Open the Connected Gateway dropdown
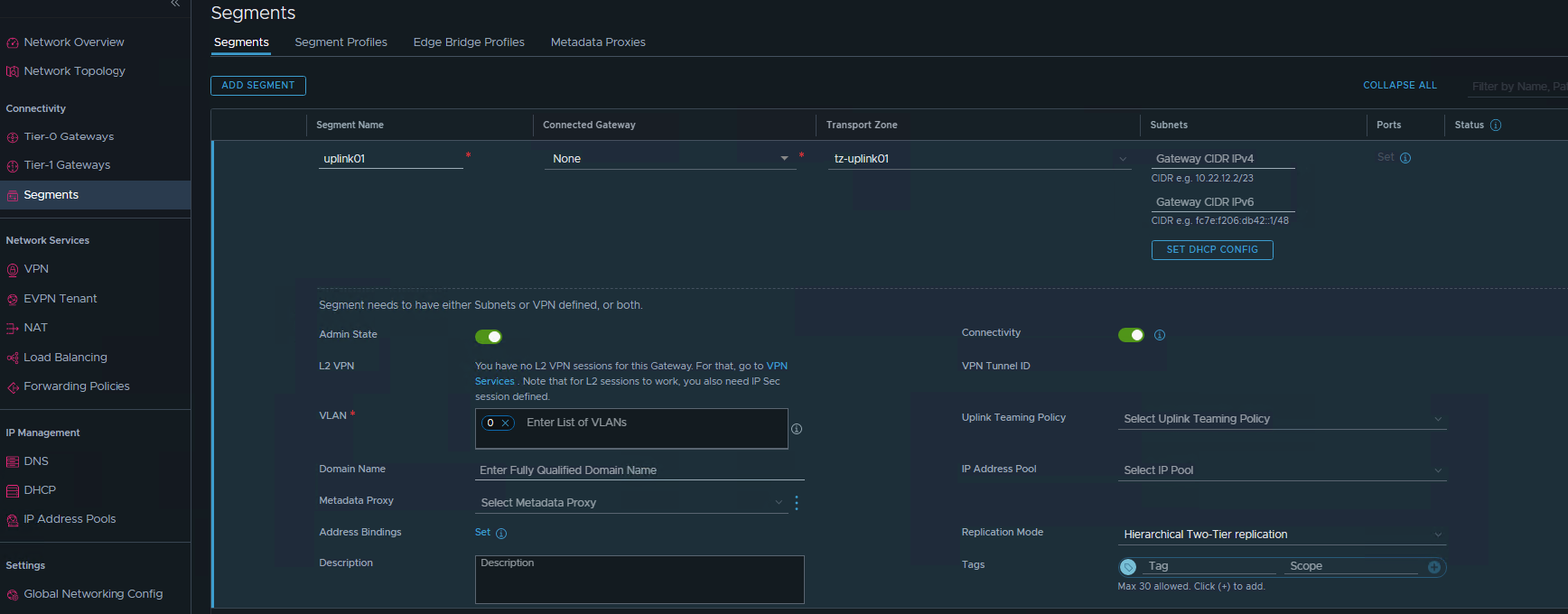 [669, 159]
